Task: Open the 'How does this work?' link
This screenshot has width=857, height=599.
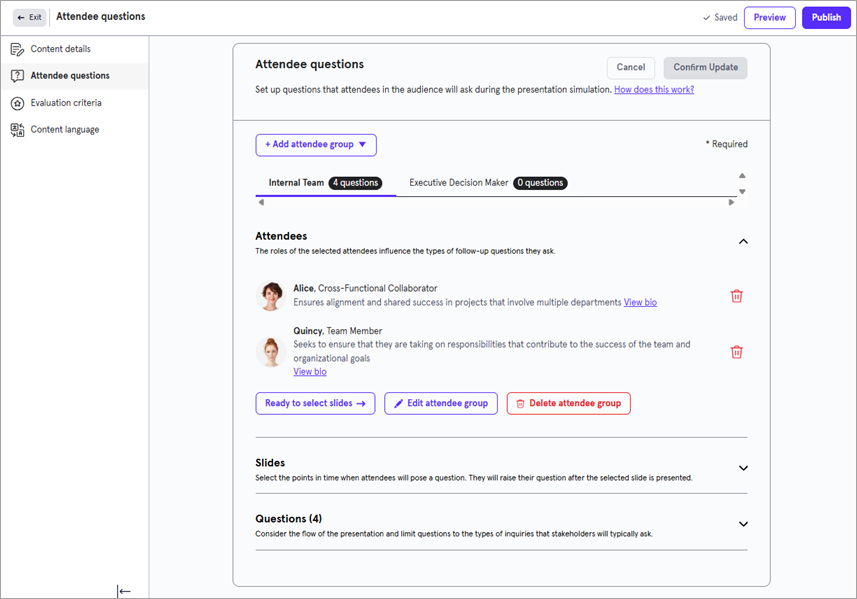Action: point(654,90)
